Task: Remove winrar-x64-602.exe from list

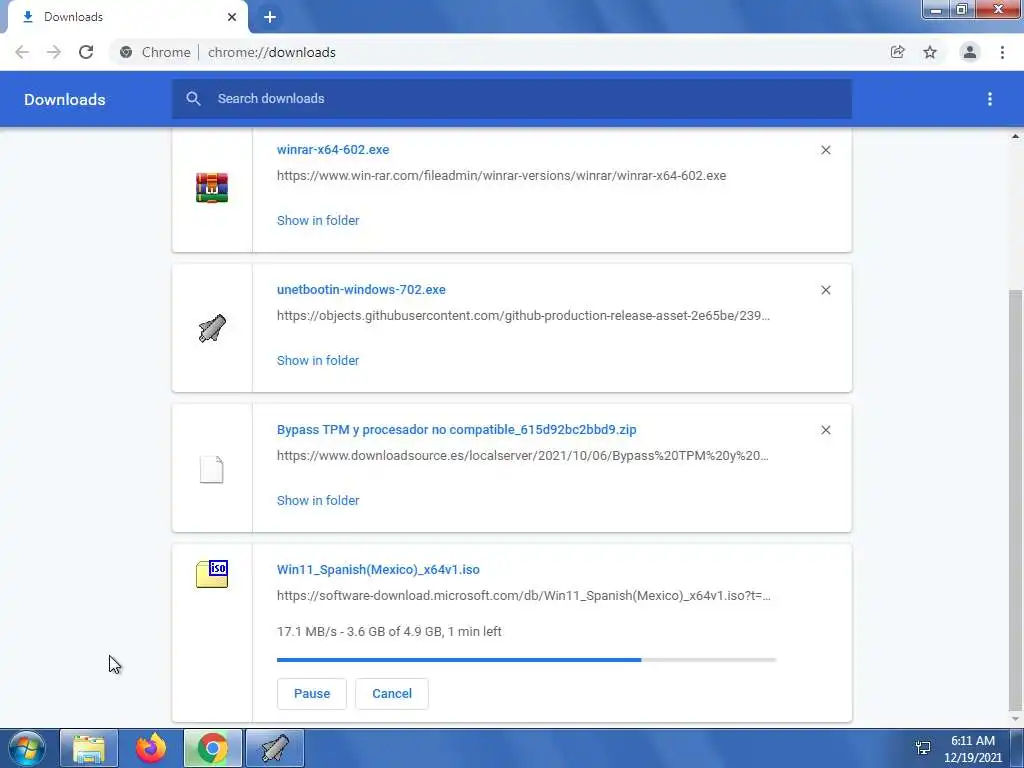Action: 825,150
